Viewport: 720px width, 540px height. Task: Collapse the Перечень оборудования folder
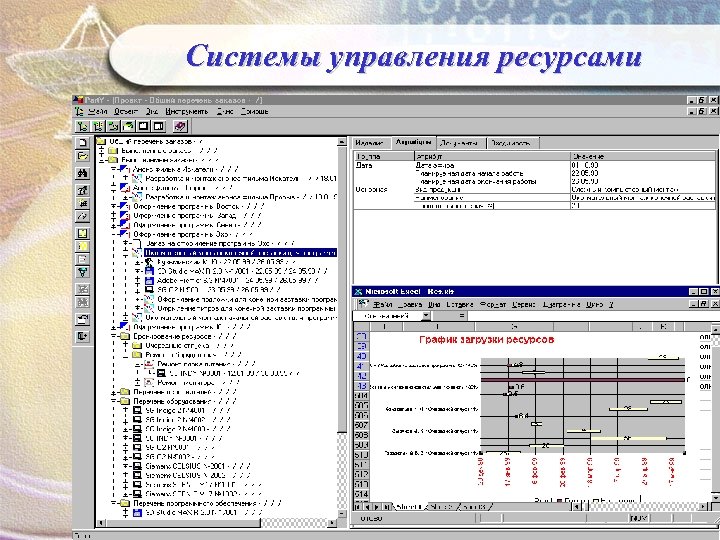[113, 401]
